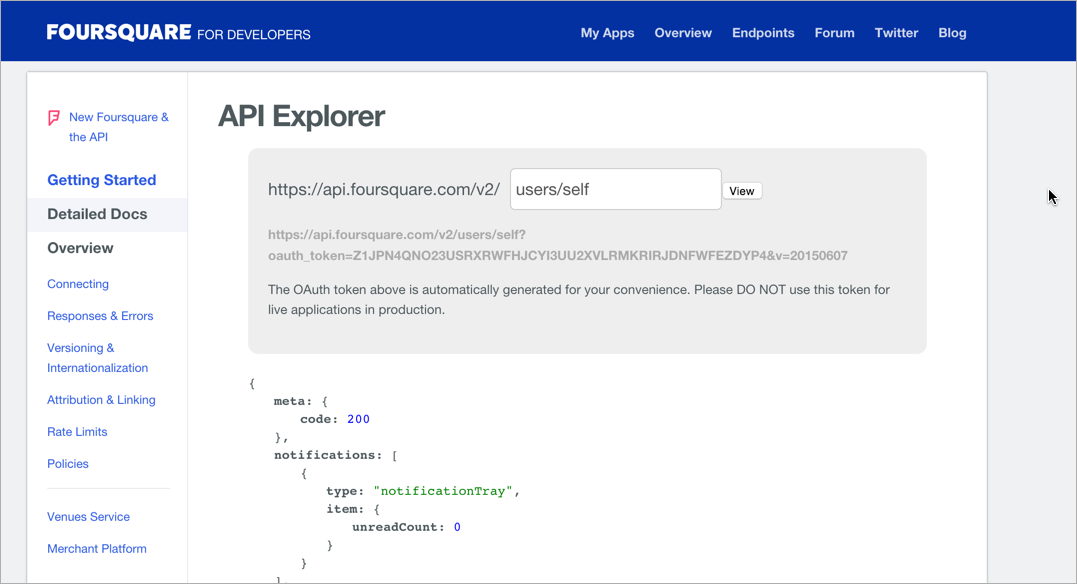Open the Rate Limits link
This screenshot has width=1077, height=584.
pyautogui.click(x=77, y=431)
